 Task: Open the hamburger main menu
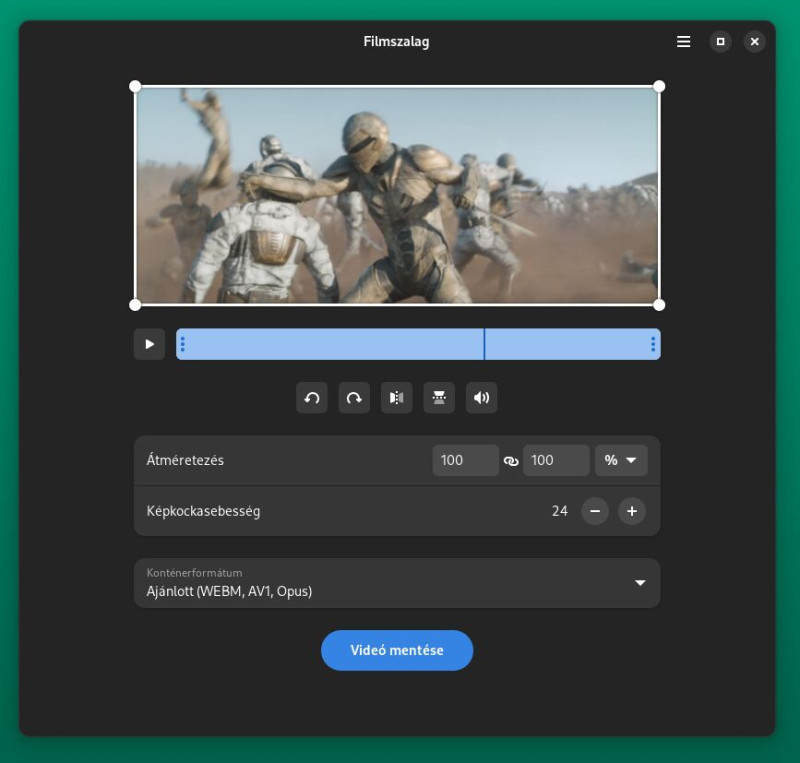[x=683, y=41]
